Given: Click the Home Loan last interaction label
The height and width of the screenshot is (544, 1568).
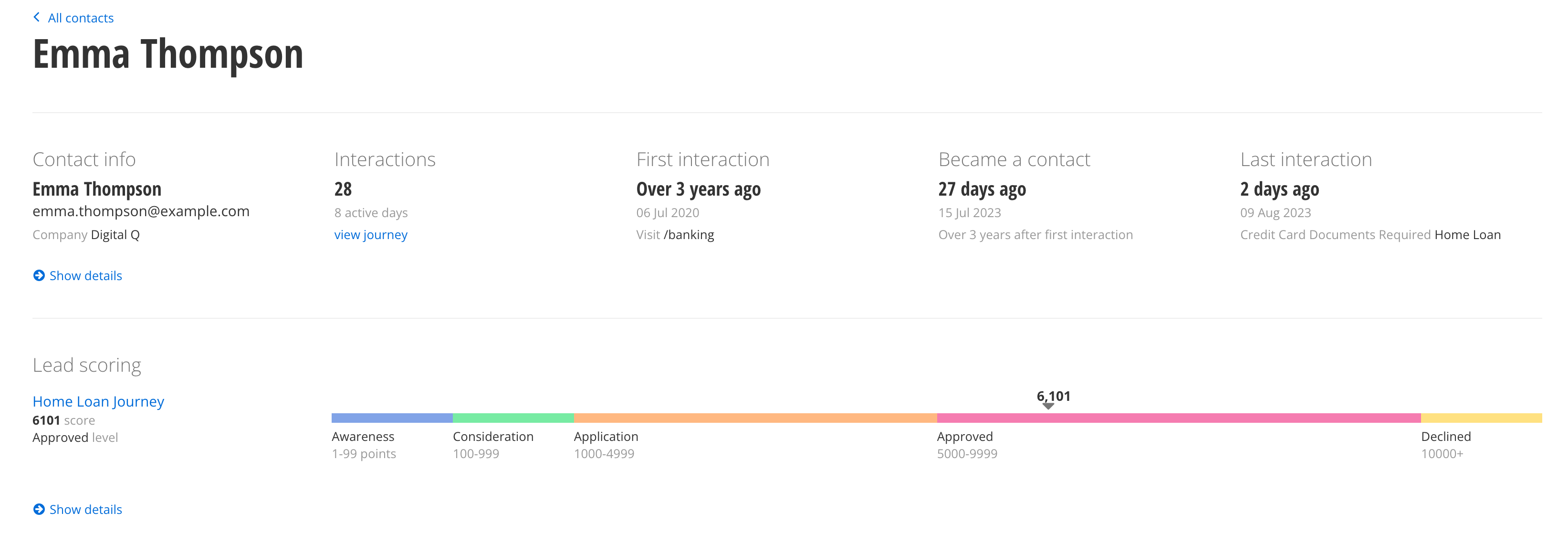Looking at the screenshot, I should point(1467,235).
